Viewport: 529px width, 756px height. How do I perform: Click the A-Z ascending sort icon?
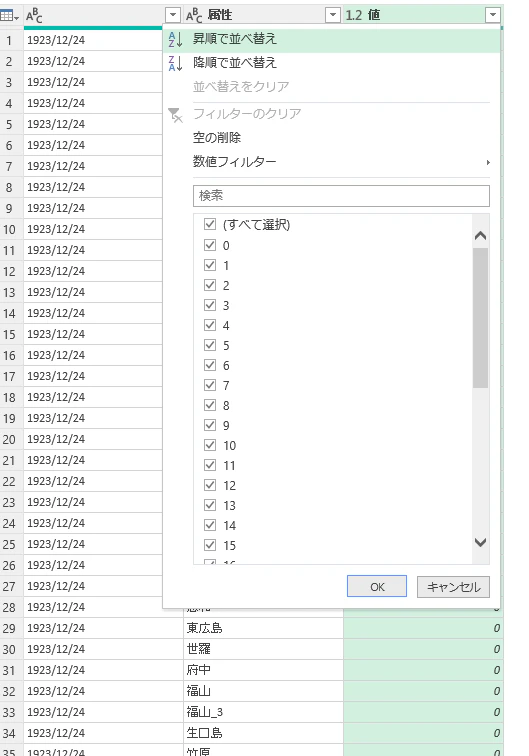175,40
